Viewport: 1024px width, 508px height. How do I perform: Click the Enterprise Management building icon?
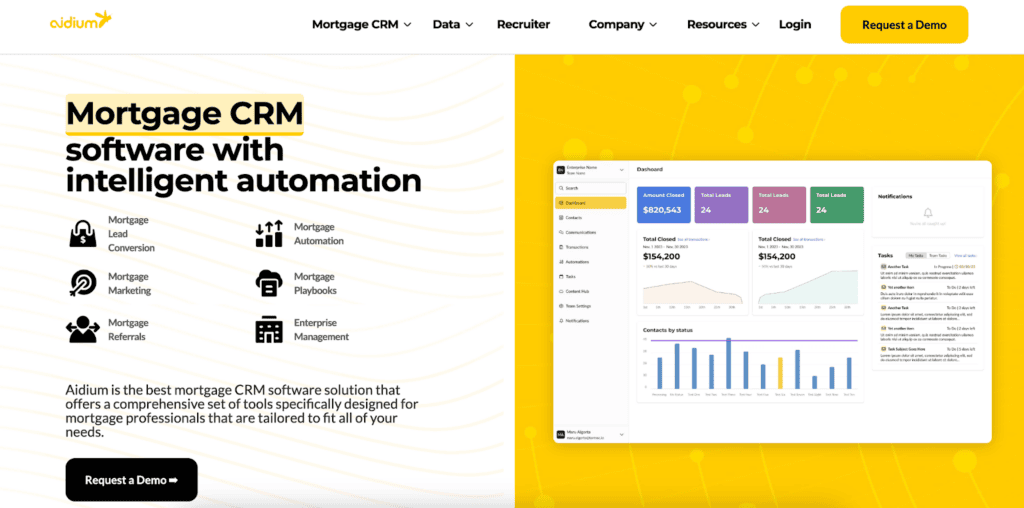(x=269, y=330)
